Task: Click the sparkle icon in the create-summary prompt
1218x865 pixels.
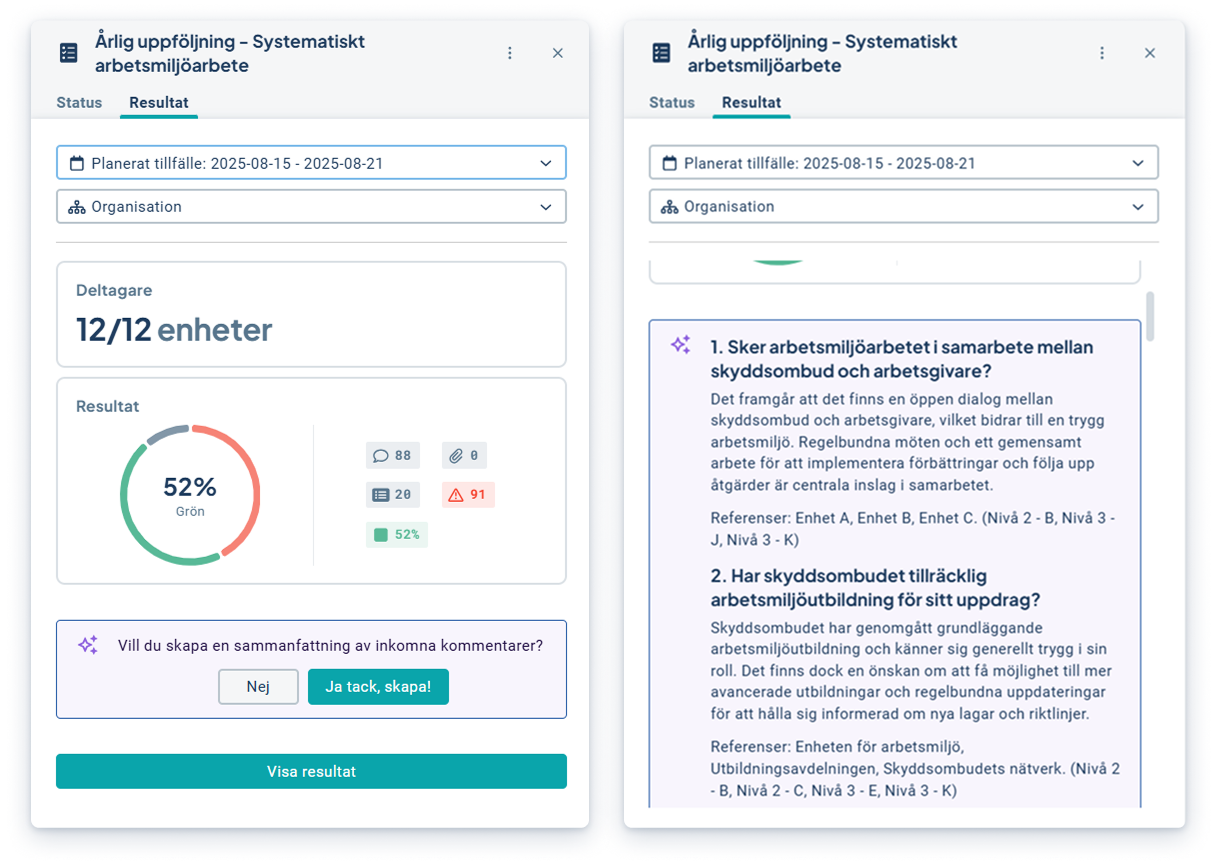Action: [88, 645]
